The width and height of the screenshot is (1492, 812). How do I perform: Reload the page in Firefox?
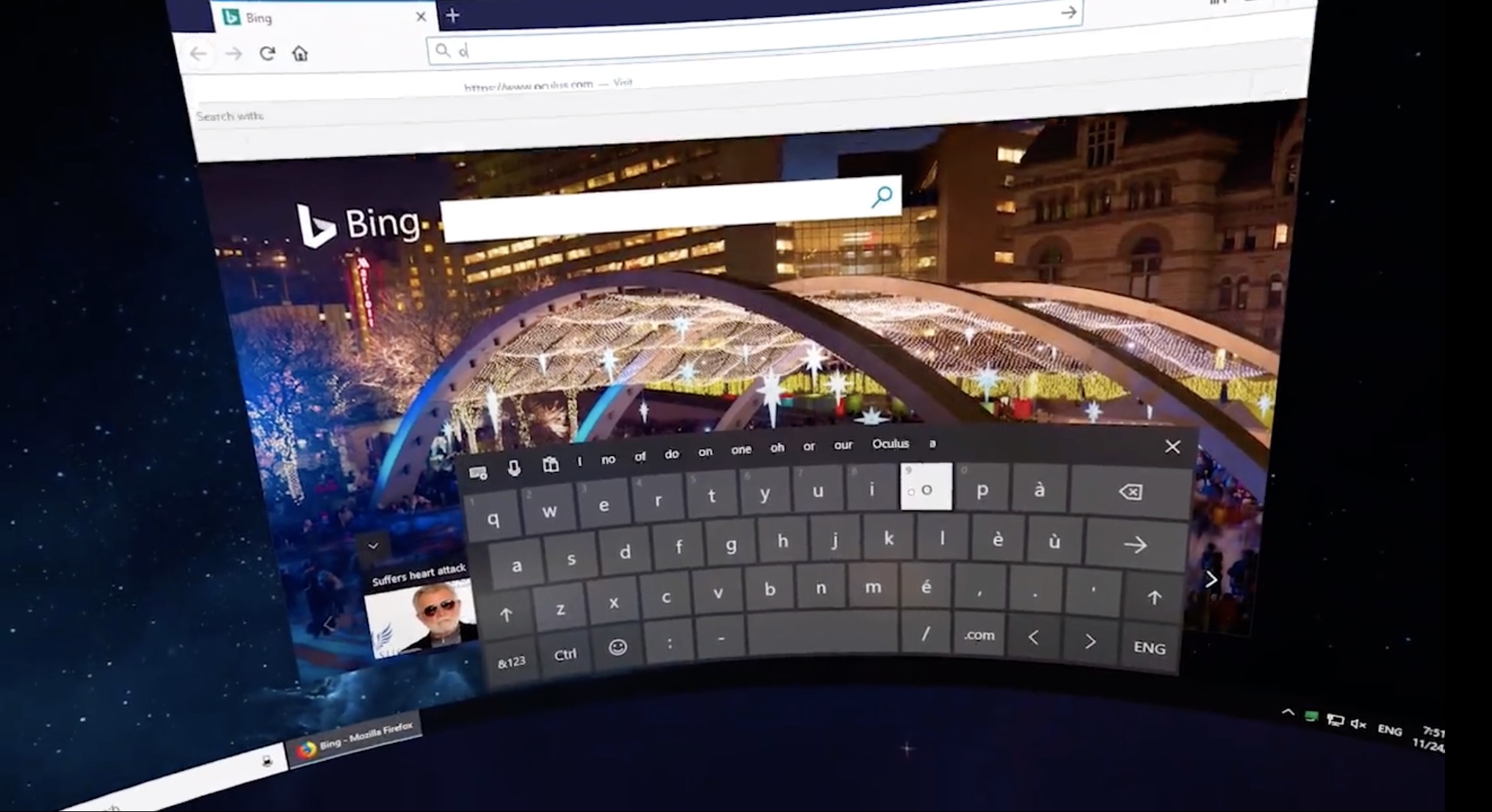pos(267,53)
